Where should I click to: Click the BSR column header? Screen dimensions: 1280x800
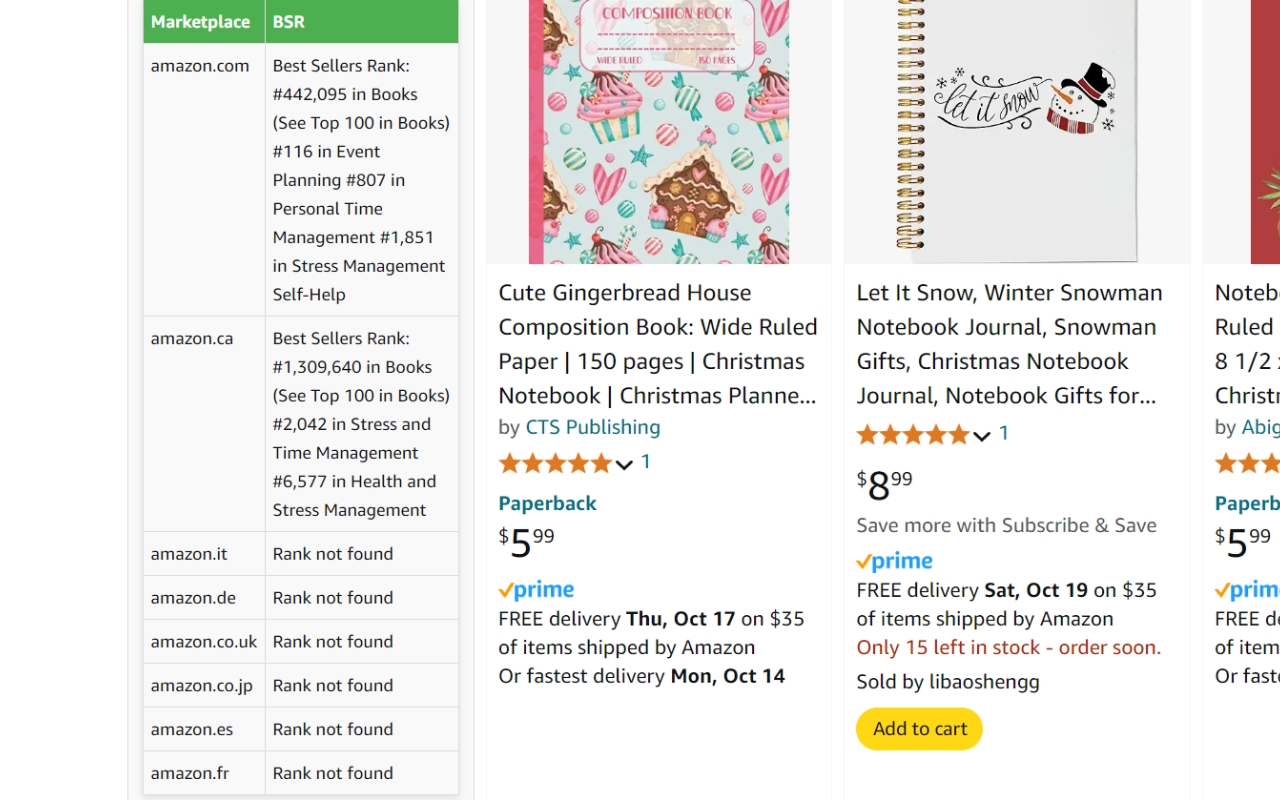point(289,21)
